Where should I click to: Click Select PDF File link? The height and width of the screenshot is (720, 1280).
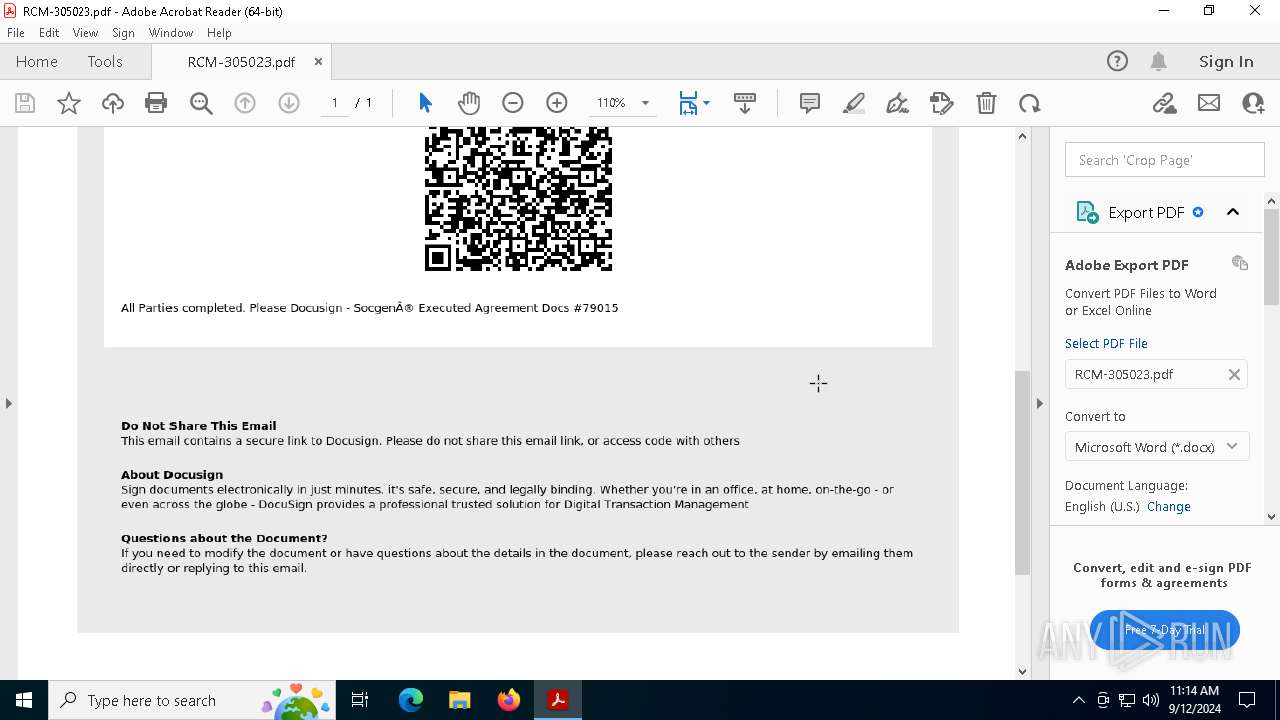(1106, 343)
